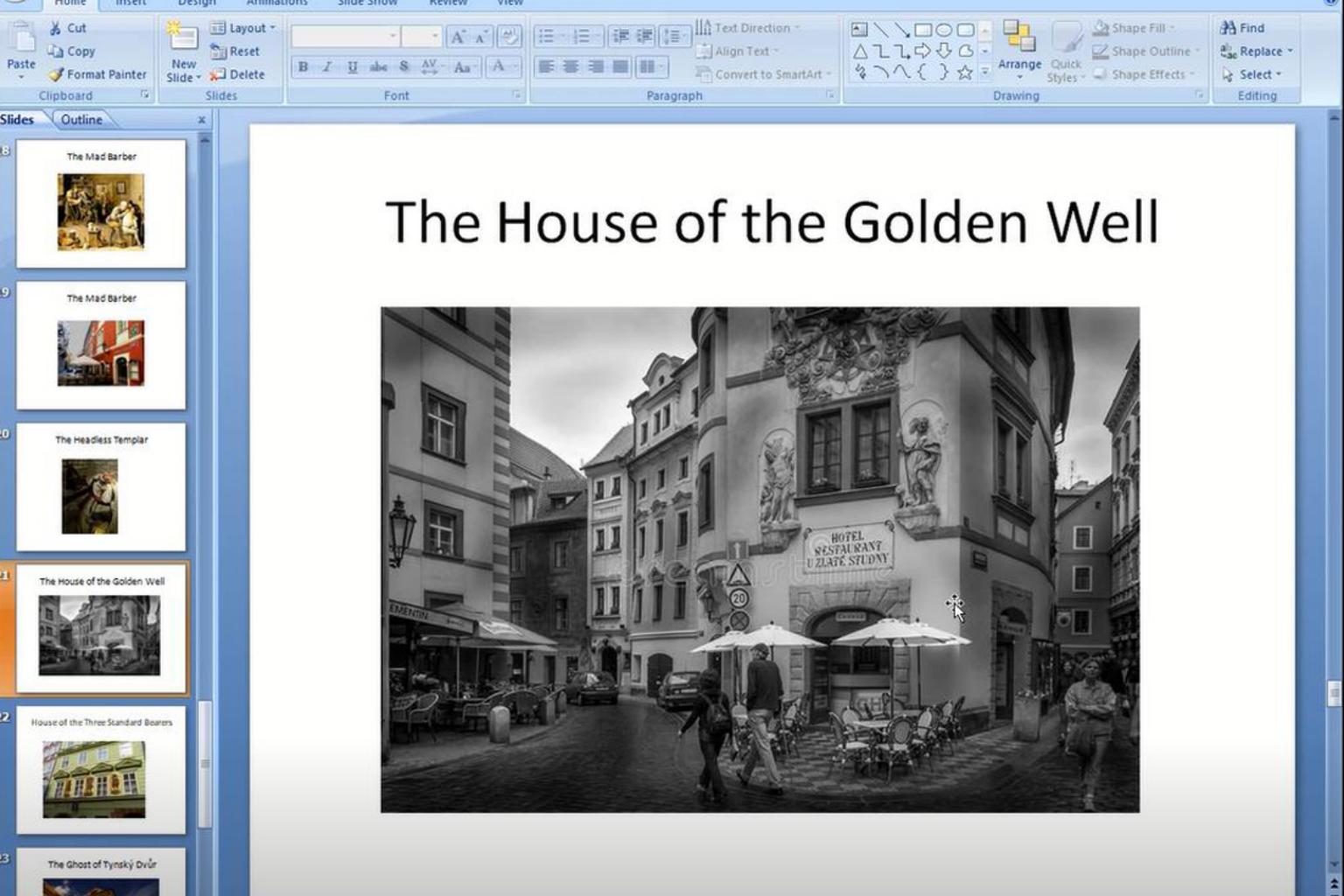The image size is (1344, 896).
Task: Pick the straight line shape
Action: coord(881,29)
